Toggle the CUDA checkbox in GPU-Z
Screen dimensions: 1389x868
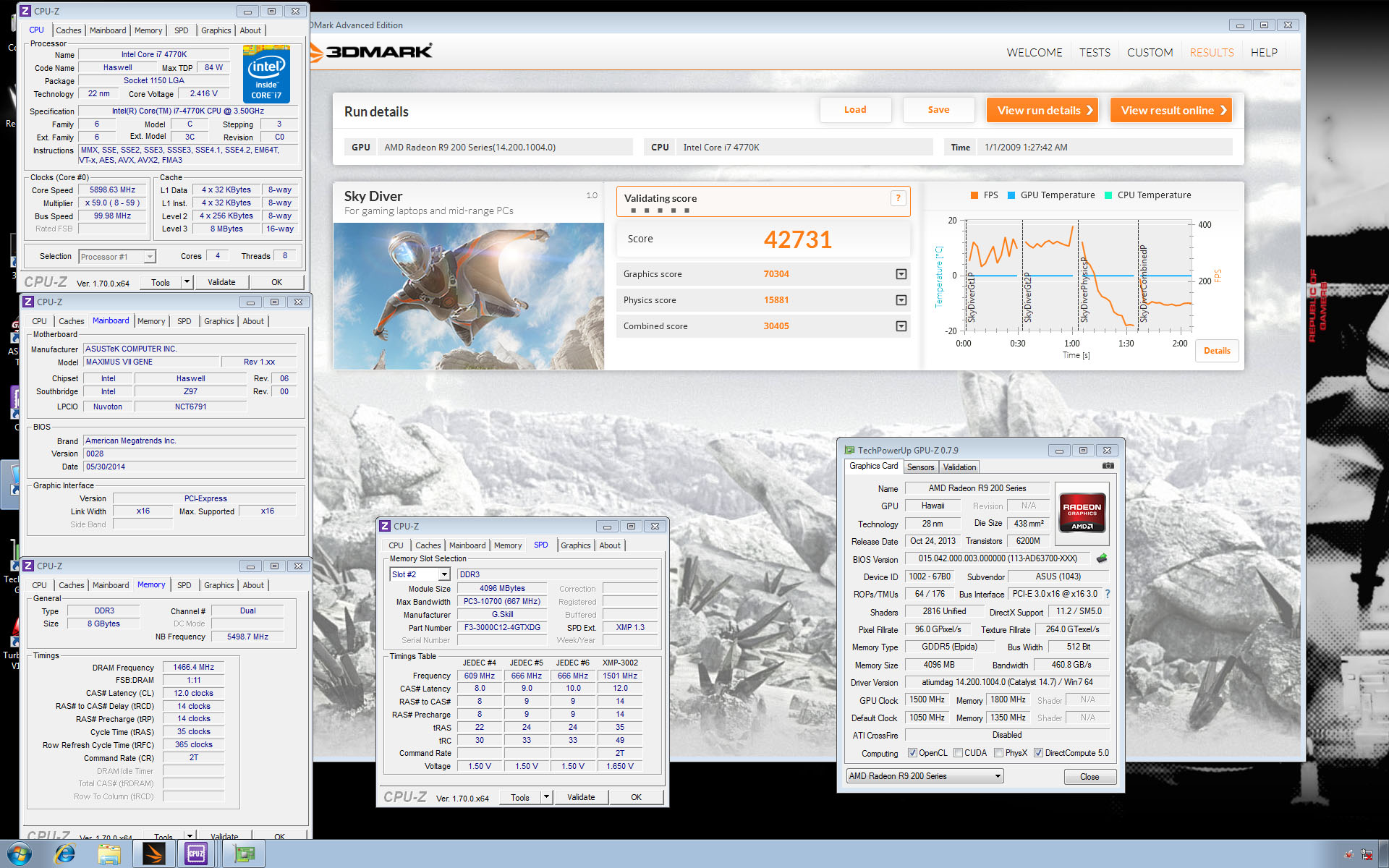[x=958, y=753]
